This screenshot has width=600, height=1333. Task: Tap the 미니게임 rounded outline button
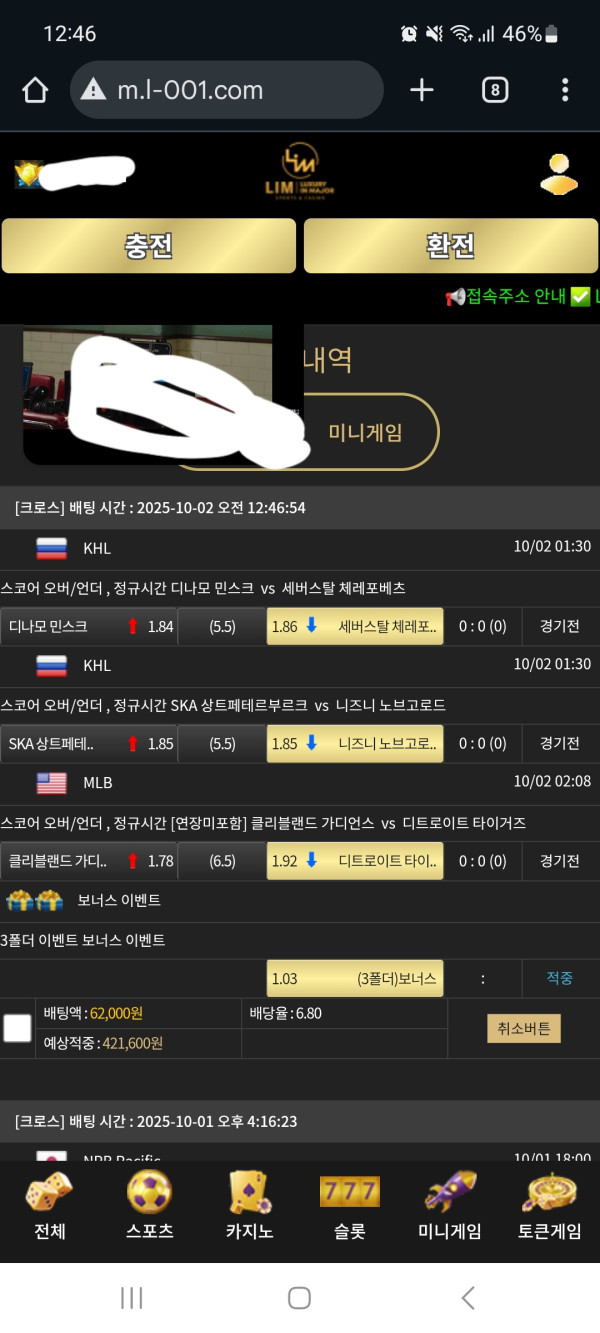pyautogui.click(x=365, y=432)
